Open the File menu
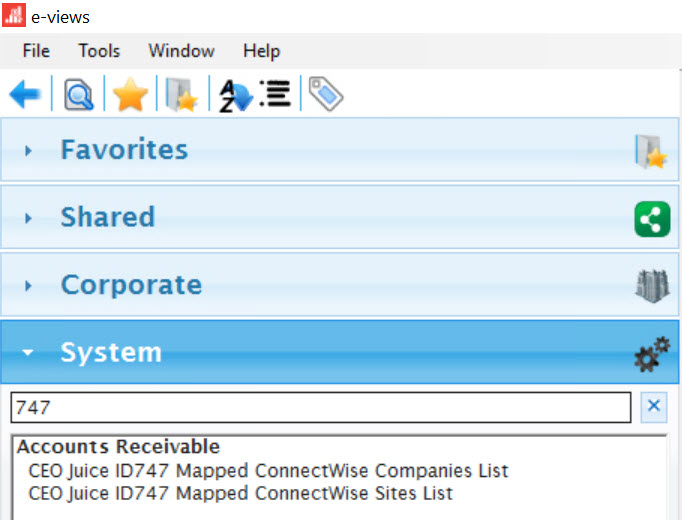This screenshot has height=520, width=682. click(x=36, y=51)
